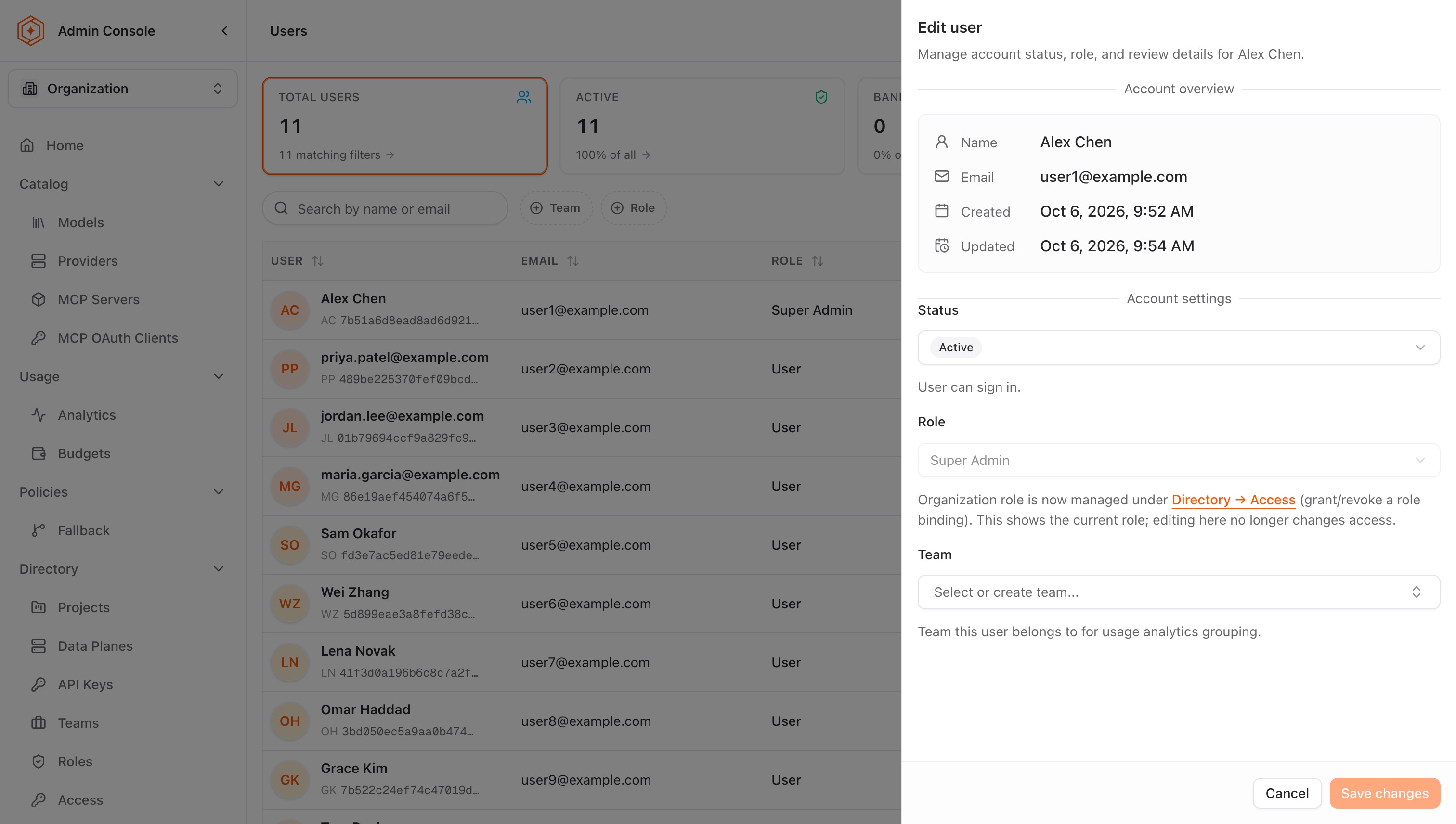This screenshot has width=1456, height=824.
Task: Click the OH avatar for Omar Haddad
Action: (289, 721)
